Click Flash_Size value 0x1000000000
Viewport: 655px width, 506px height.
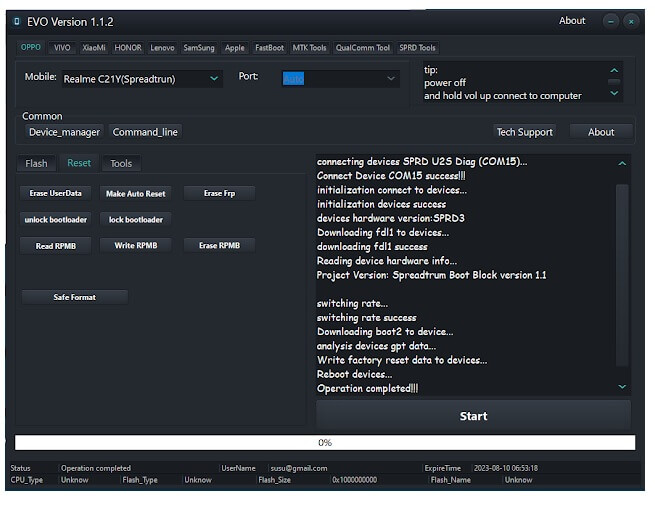[354, 480]
